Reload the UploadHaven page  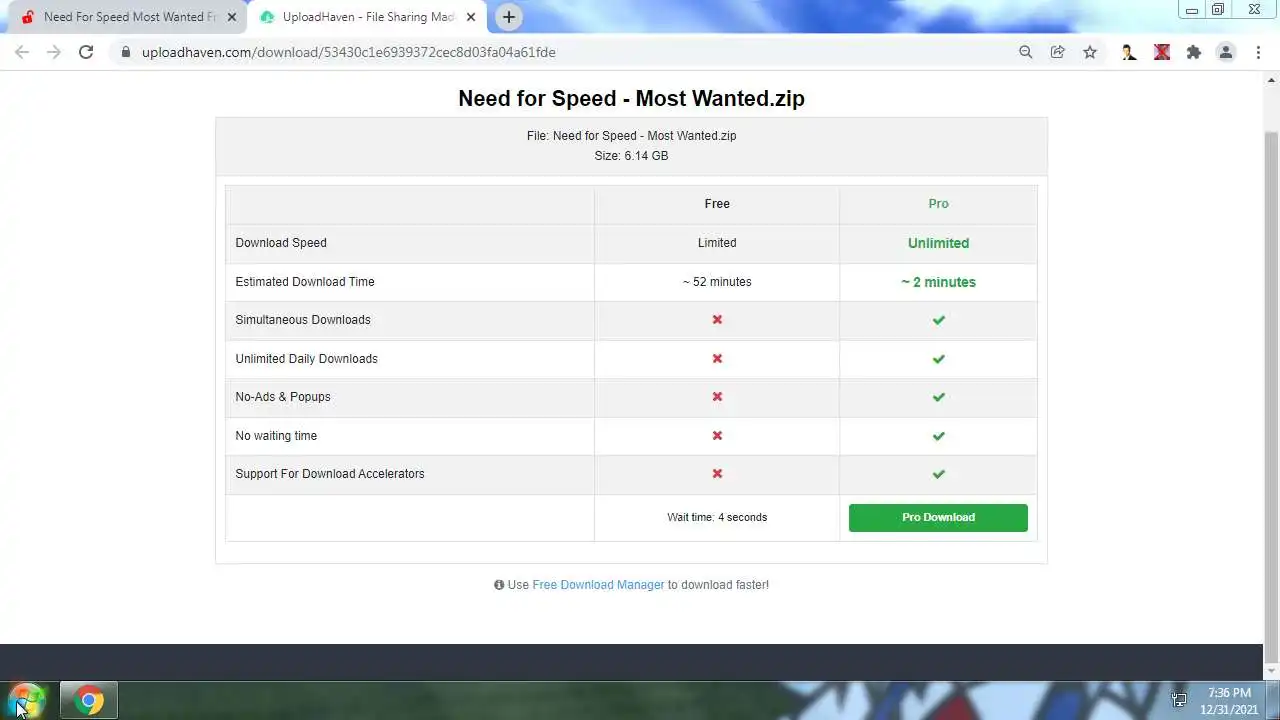tap(86, 52)
